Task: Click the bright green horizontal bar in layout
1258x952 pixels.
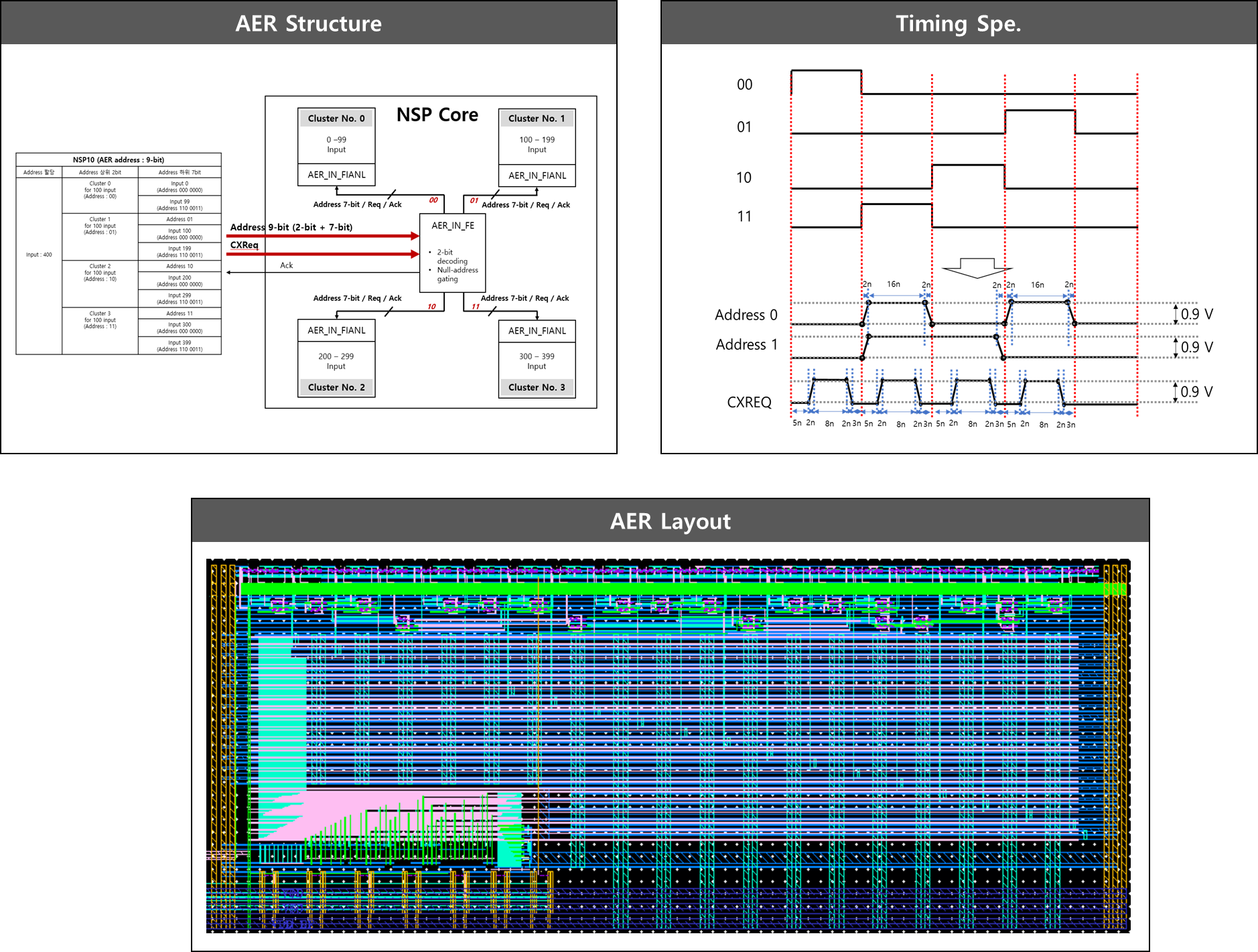Action: (x=670, y=589)
